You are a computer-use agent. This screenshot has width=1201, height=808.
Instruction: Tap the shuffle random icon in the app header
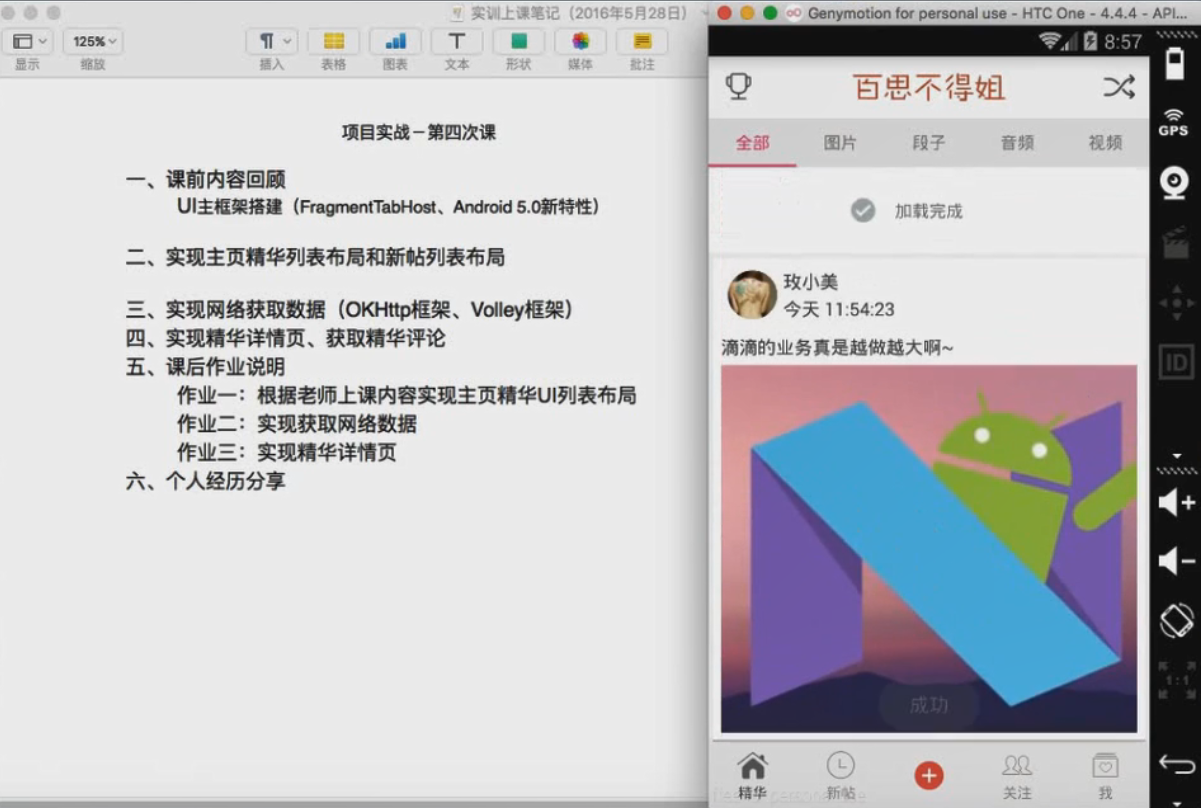coord(1118,87)
